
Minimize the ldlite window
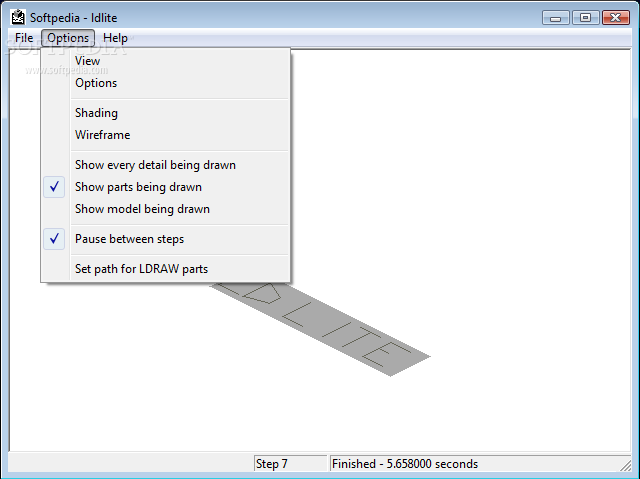pos(556,18)
